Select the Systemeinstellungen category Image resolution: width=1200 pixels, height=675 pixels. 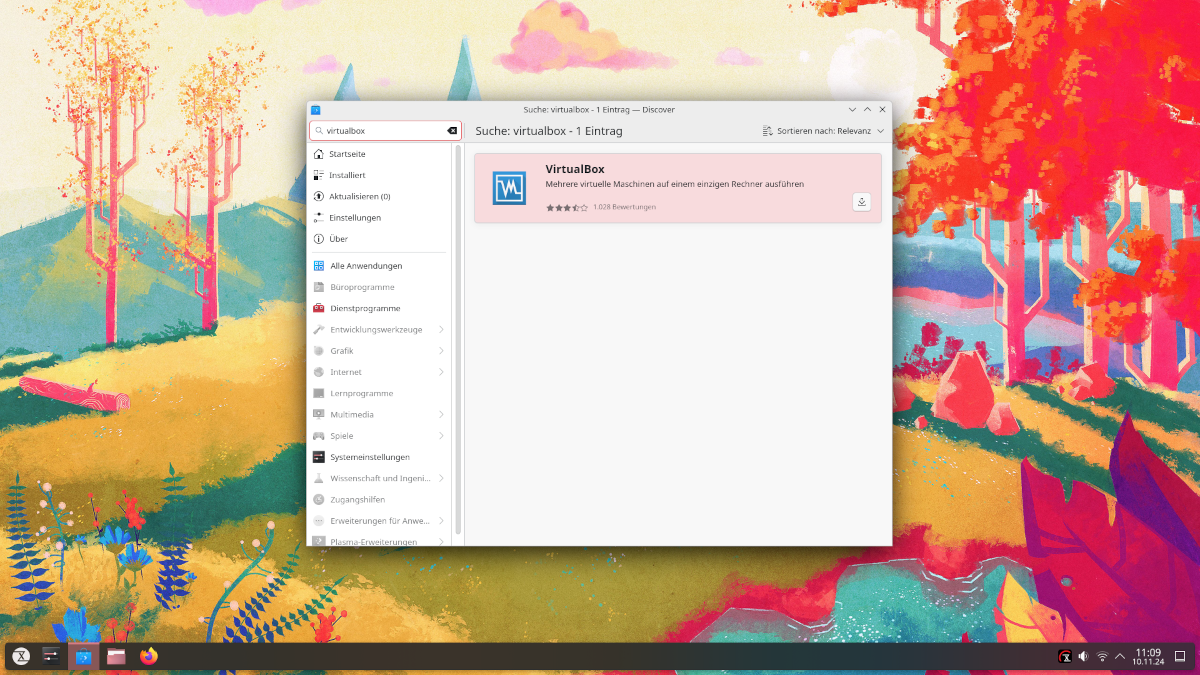tap(380, 457)
